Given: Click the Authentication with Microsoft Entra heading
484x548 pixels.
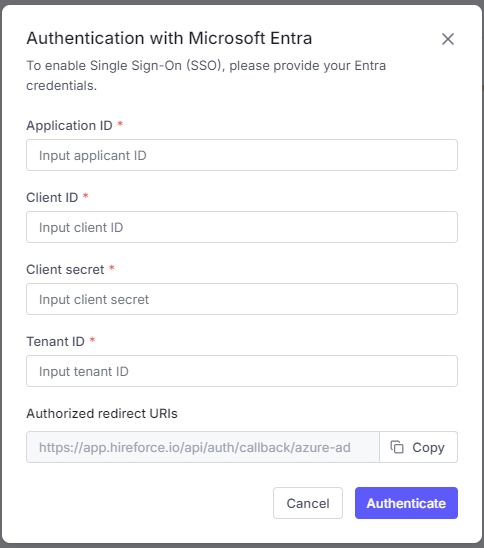Looking at the screenshot, I should pyautogui.click(x=169, y=38).
